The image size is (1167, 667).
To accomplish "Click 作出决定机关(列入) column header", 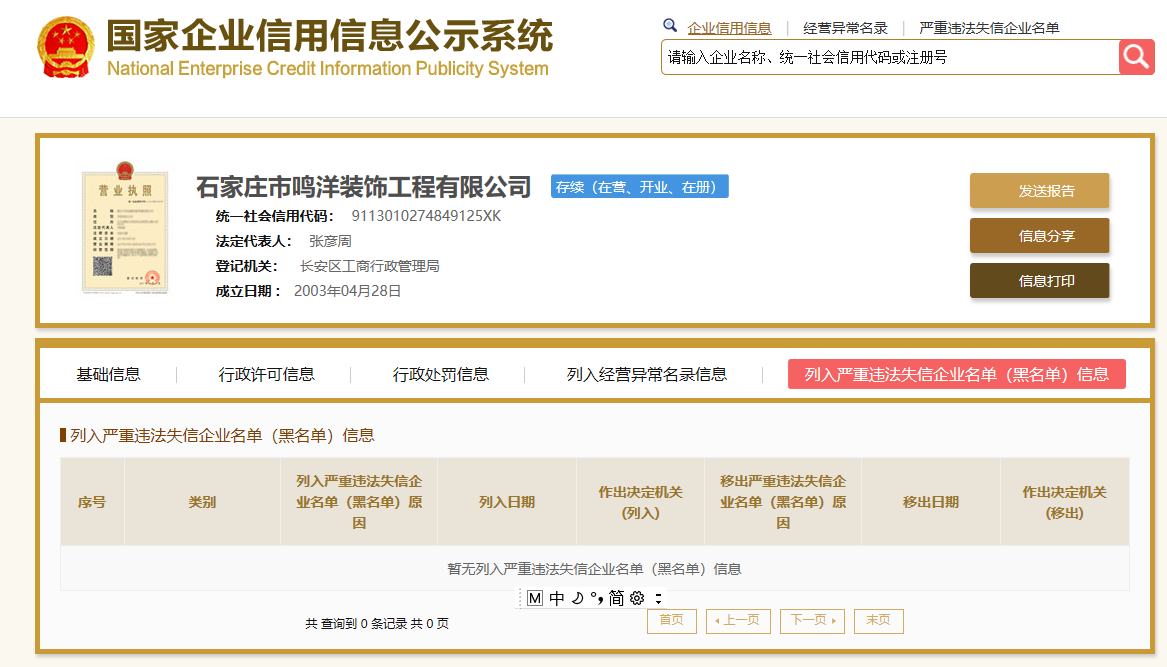I will coord(640,502).
